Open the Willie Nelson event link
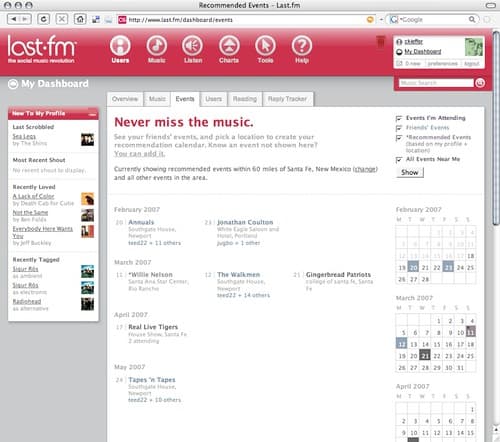Viewport: 500px width, 442px height. tap(150, 275)
